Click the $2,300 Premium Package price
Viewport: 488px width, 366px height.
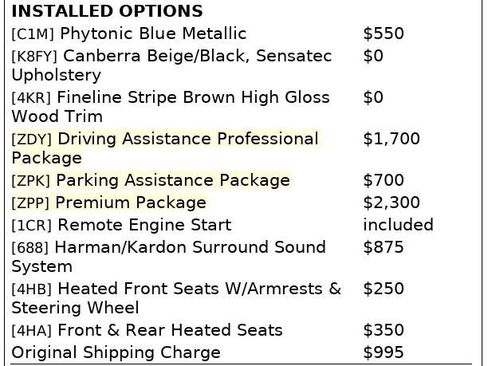tap(391, 203)
